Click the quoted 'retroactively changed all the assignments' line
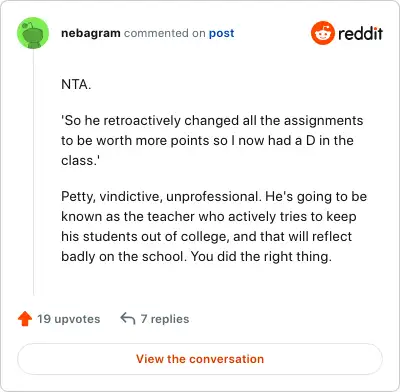This screenshot has width=400, height=392. (x=212, y=120)
